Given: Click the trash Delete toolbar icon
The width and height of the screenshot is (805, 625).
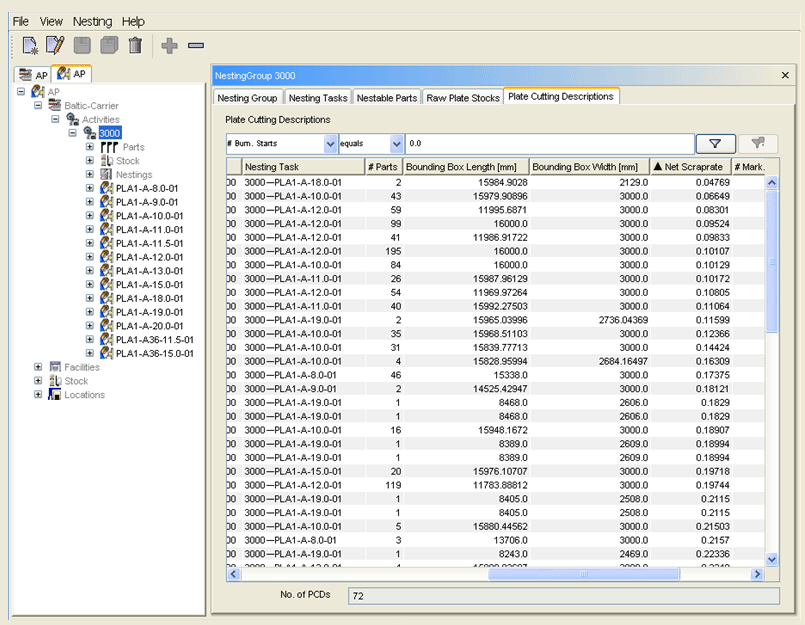Looking at the screenshot, I should pyautogui.click(x=135, y=45).
